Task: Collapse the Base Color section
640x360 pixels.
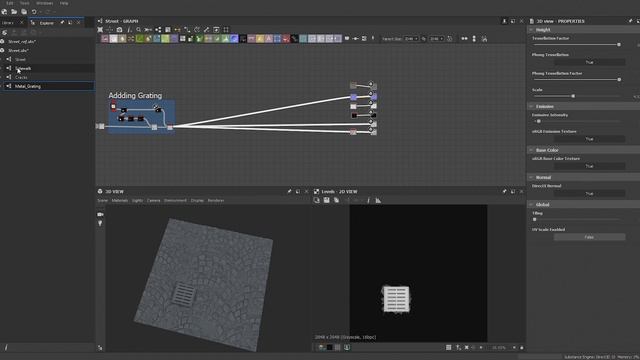Action: tap(531, 150)
